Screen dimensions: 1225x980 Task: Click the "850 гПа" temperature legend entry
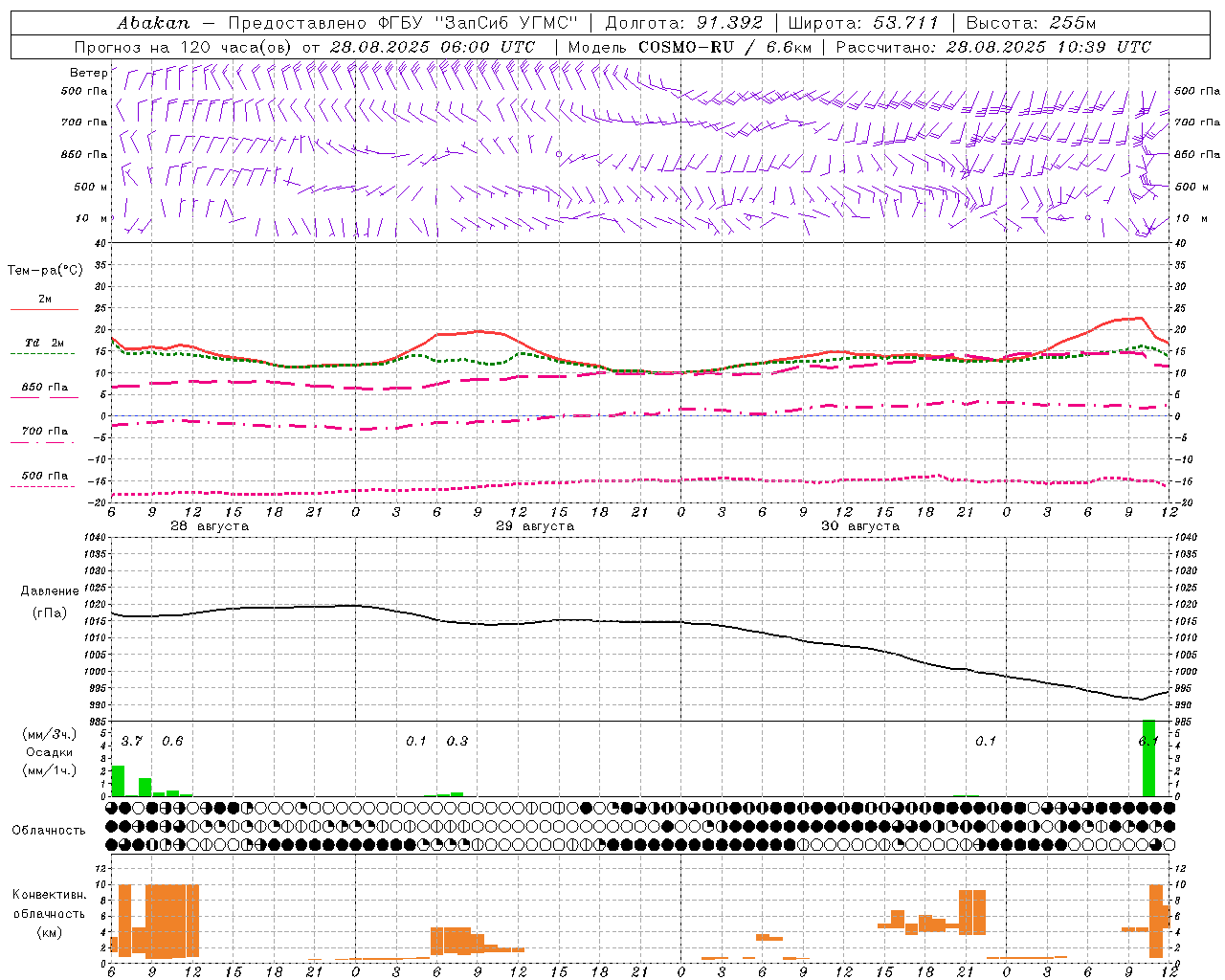[x=45, y=388]
